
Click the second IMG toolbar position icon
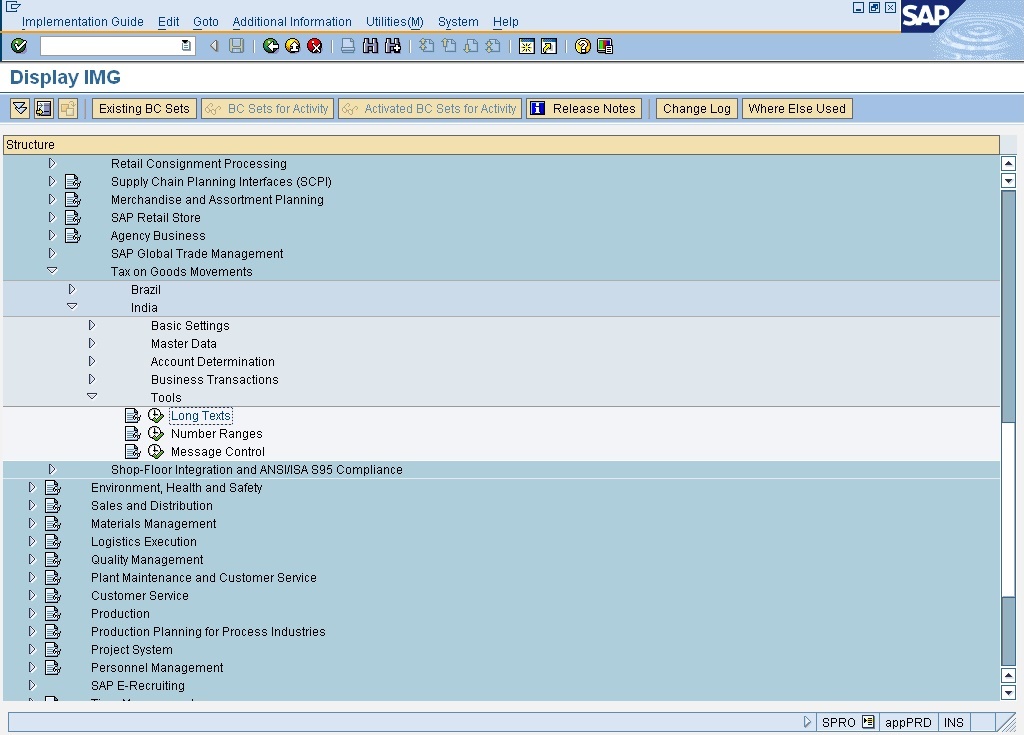[44, 108]
